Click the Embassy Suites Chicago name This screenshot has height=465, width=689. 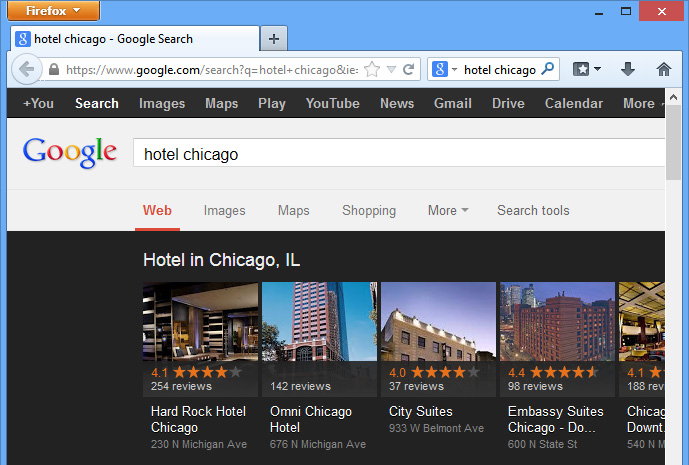point(555,419)
